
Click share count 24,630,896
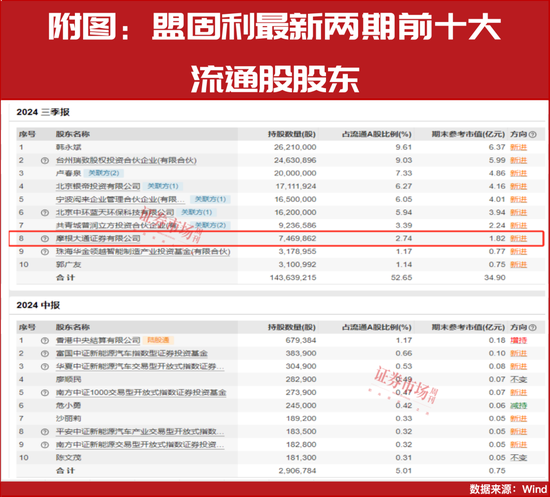(295, 160)
